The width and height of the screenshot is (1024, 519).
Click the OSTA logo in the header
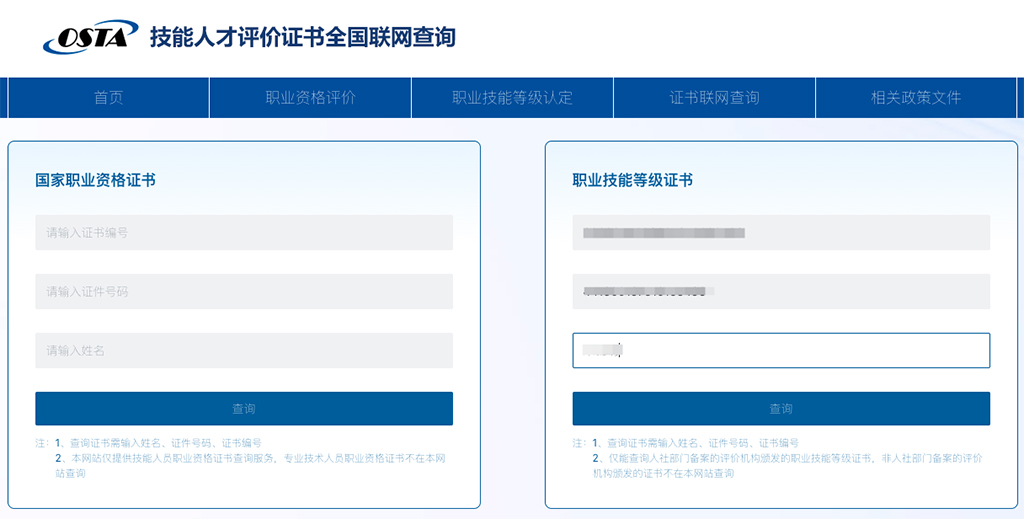[90, 37]
